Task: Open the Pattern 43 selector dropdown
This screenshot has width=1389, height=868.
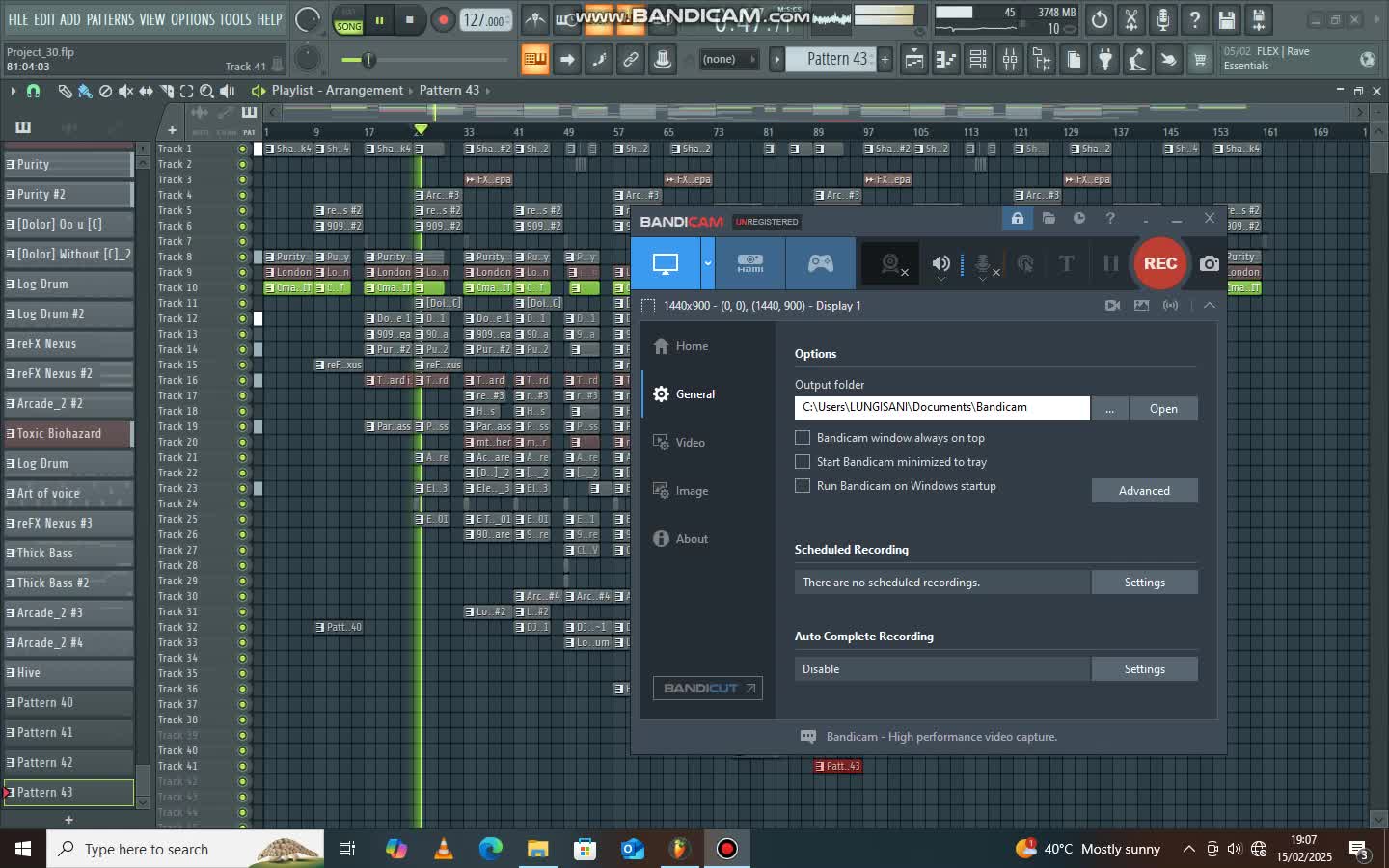Action: click(x=836, y=60)
